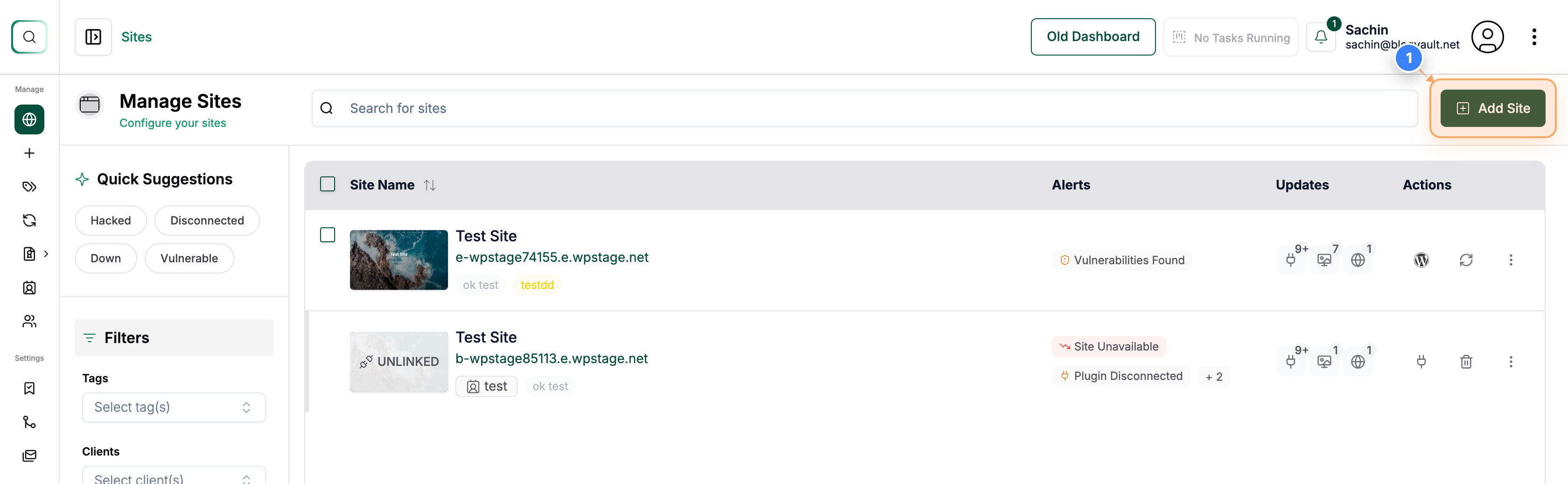Select the Tags icon in the sidebar
Screen dimensions: 1568x484
pos(29,186)
